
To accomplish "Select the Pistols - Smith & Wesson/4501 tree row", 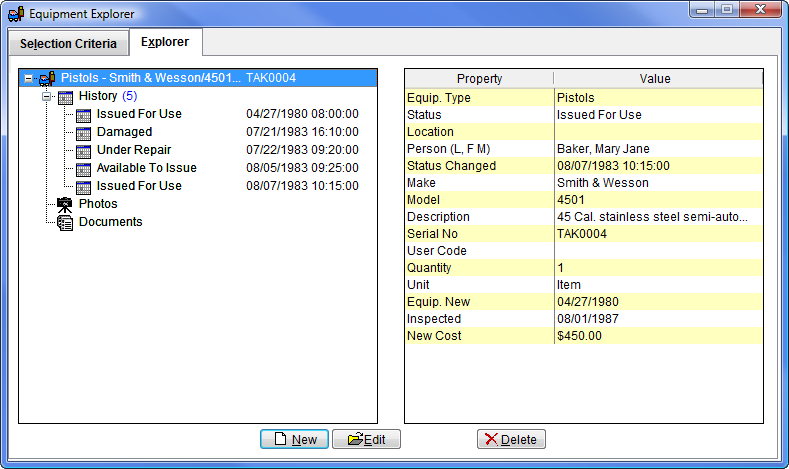I will (x=198, y=78).
